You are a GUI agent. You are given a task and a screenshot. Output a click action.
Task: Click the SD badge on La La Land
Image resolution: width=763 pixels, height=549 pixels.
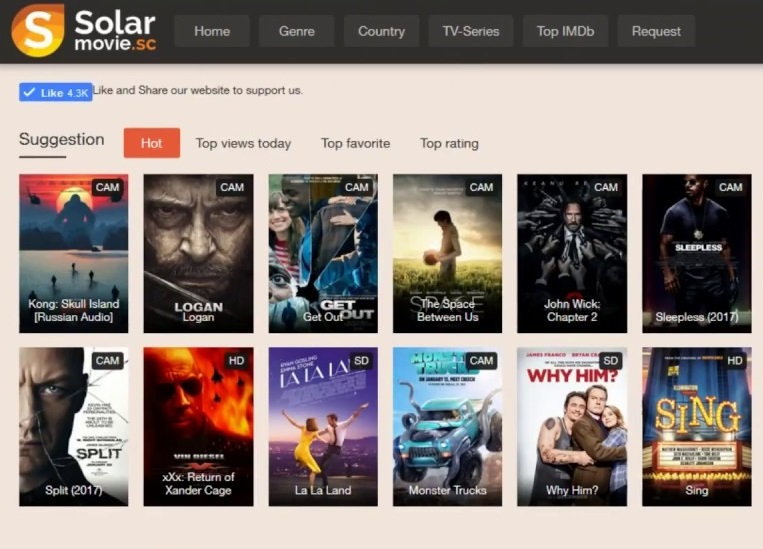pos(362,361)
